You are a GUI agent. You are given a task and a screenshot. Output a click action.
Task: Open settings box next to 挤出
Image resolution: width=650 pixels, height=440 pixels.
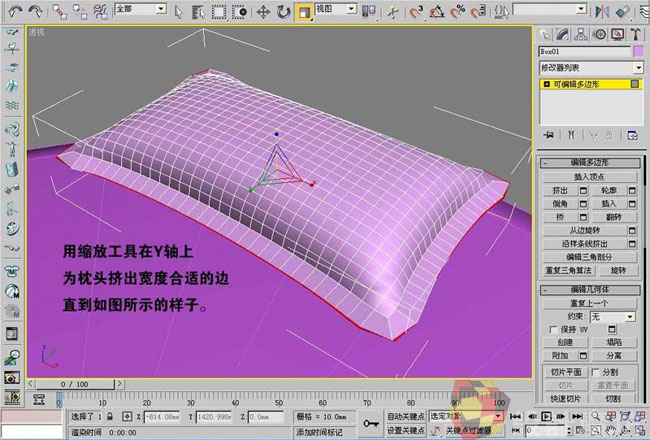click(x=583, y=191)
